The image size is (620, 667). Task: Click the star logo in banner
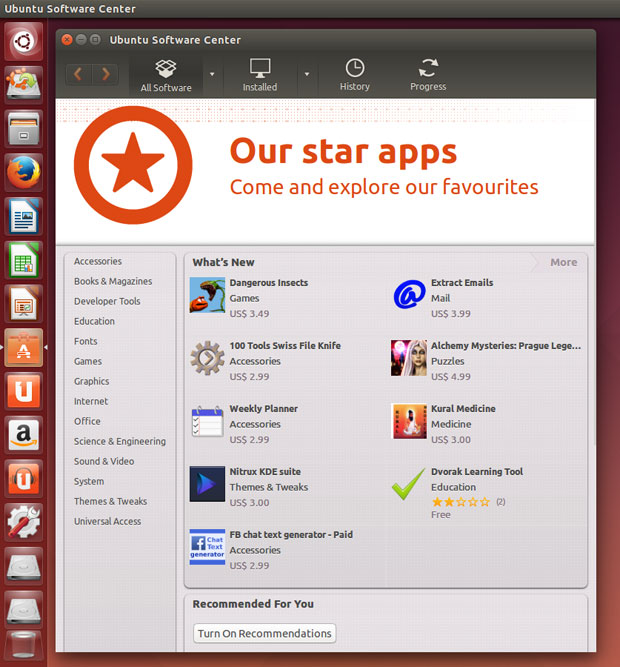pyautogui.click(x=133, y=165)
